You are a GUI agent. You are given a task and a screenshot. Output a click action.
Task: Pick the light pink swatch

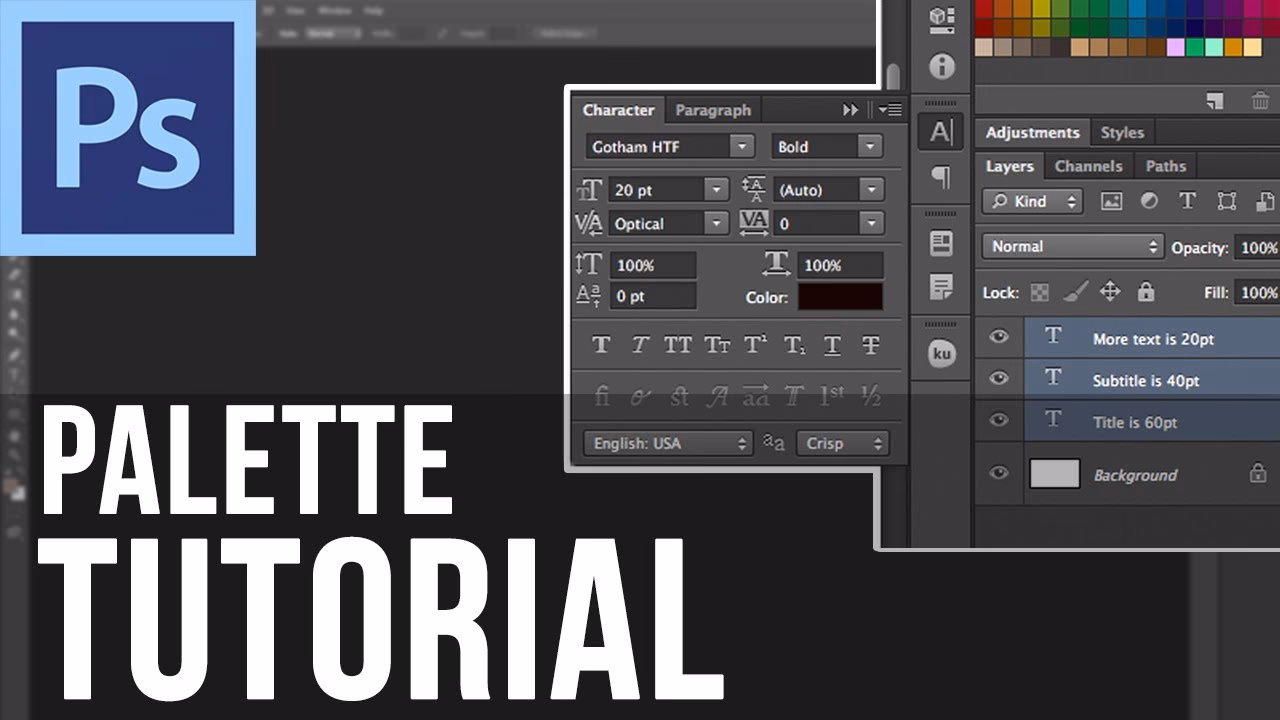click(1176, 47)
